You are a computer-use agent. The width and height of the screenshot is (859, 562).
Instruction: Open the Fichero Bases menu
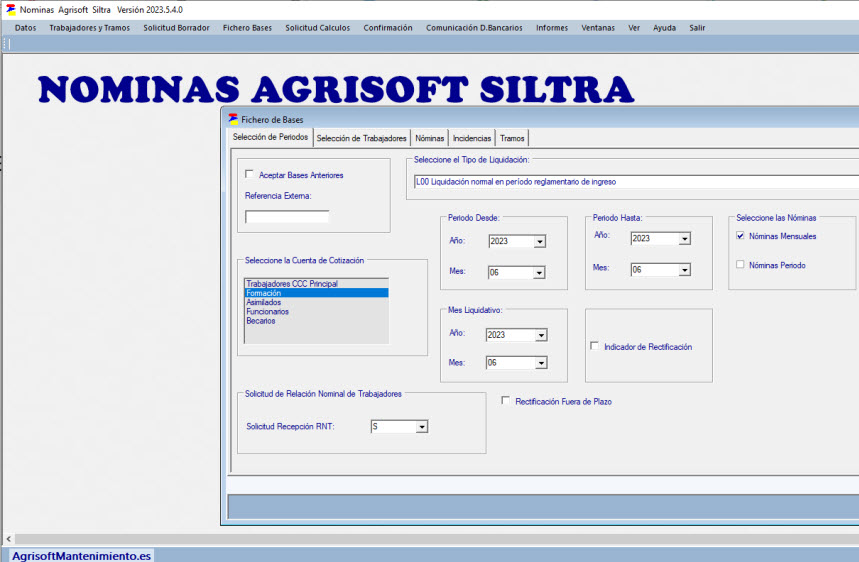click(x=247, y=28)
